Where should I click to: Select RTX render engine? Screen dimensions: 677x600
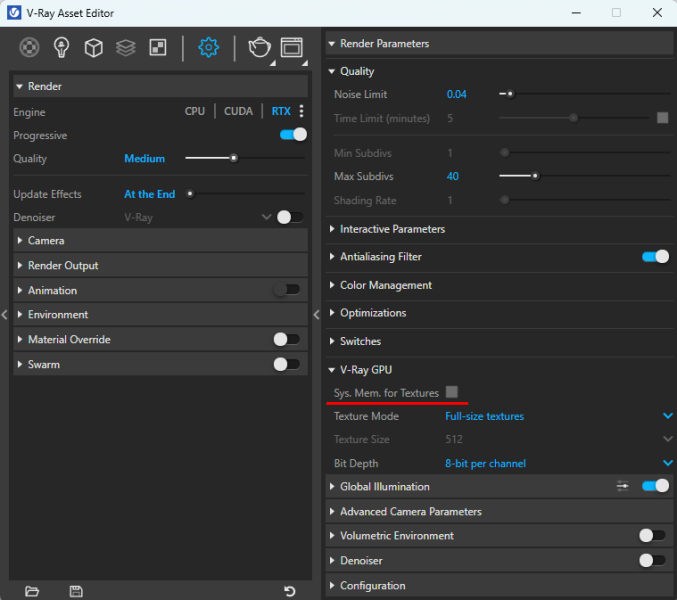pos(281,111)
